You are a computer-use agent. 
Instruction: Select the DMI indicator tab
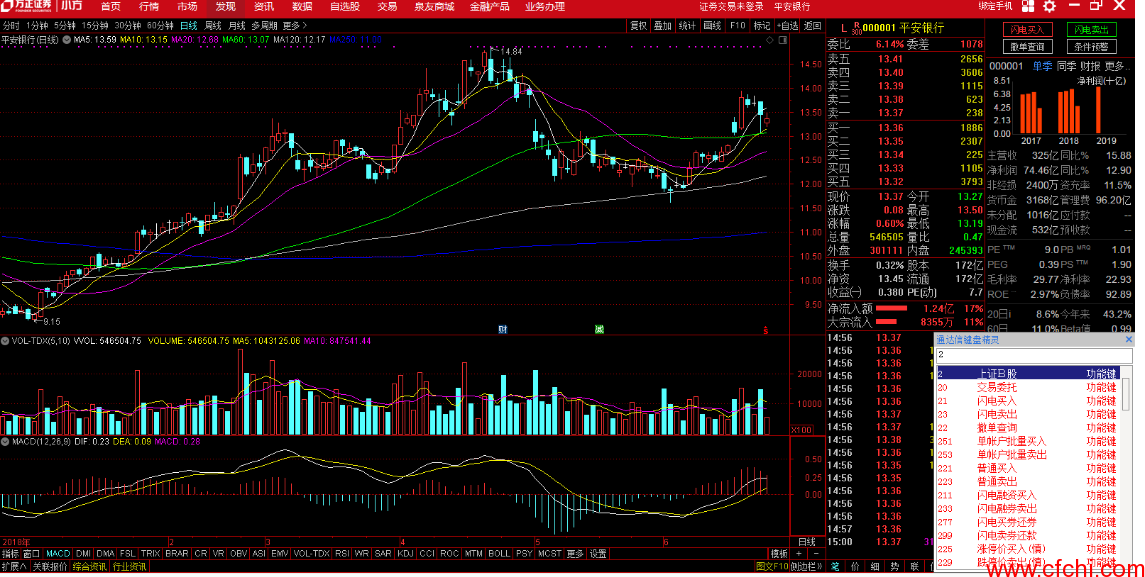click(x=83, y=554)
